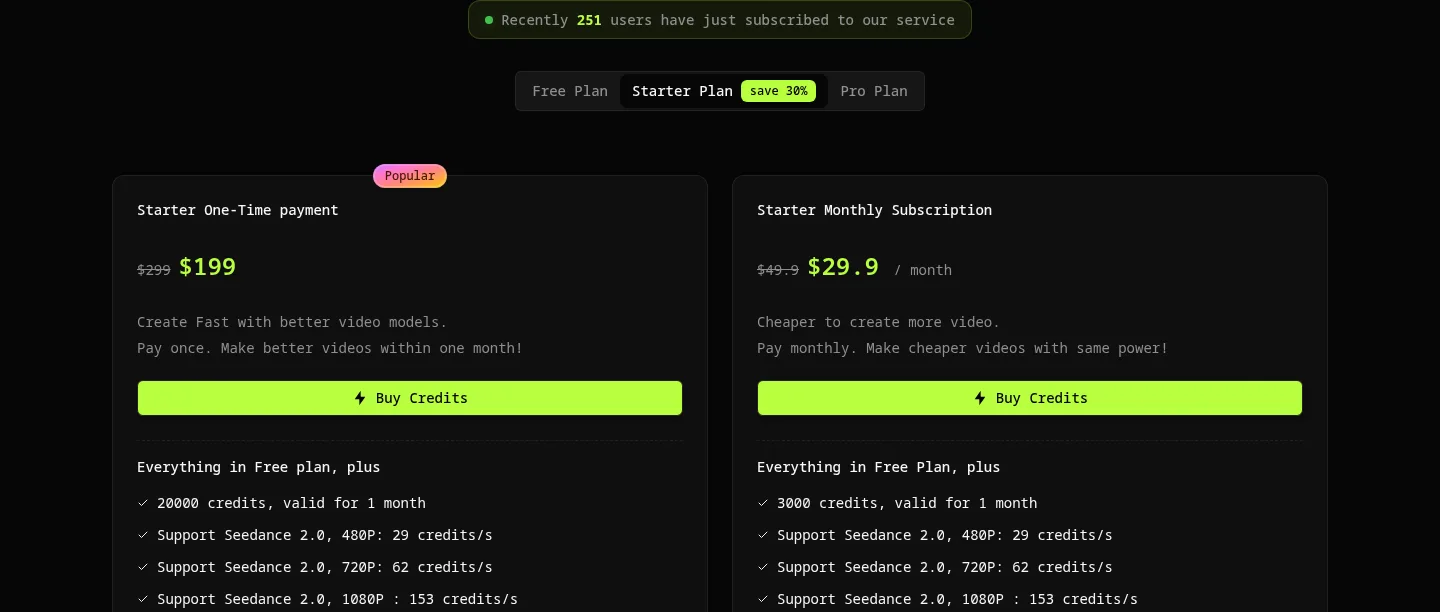The width and height of the screenshot is (1440, 612).
Task: Click the $199 price
Action: (208, 267)
